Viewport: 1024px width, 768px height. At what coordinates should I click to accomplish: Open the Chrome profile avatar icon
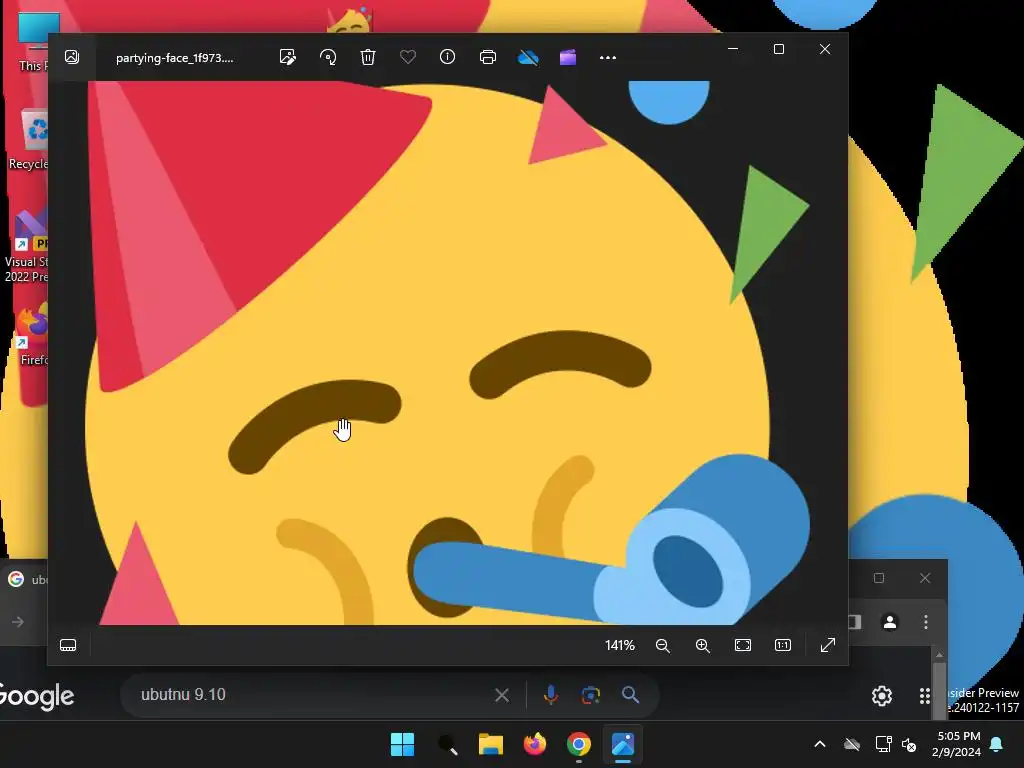tap(889, 622)
